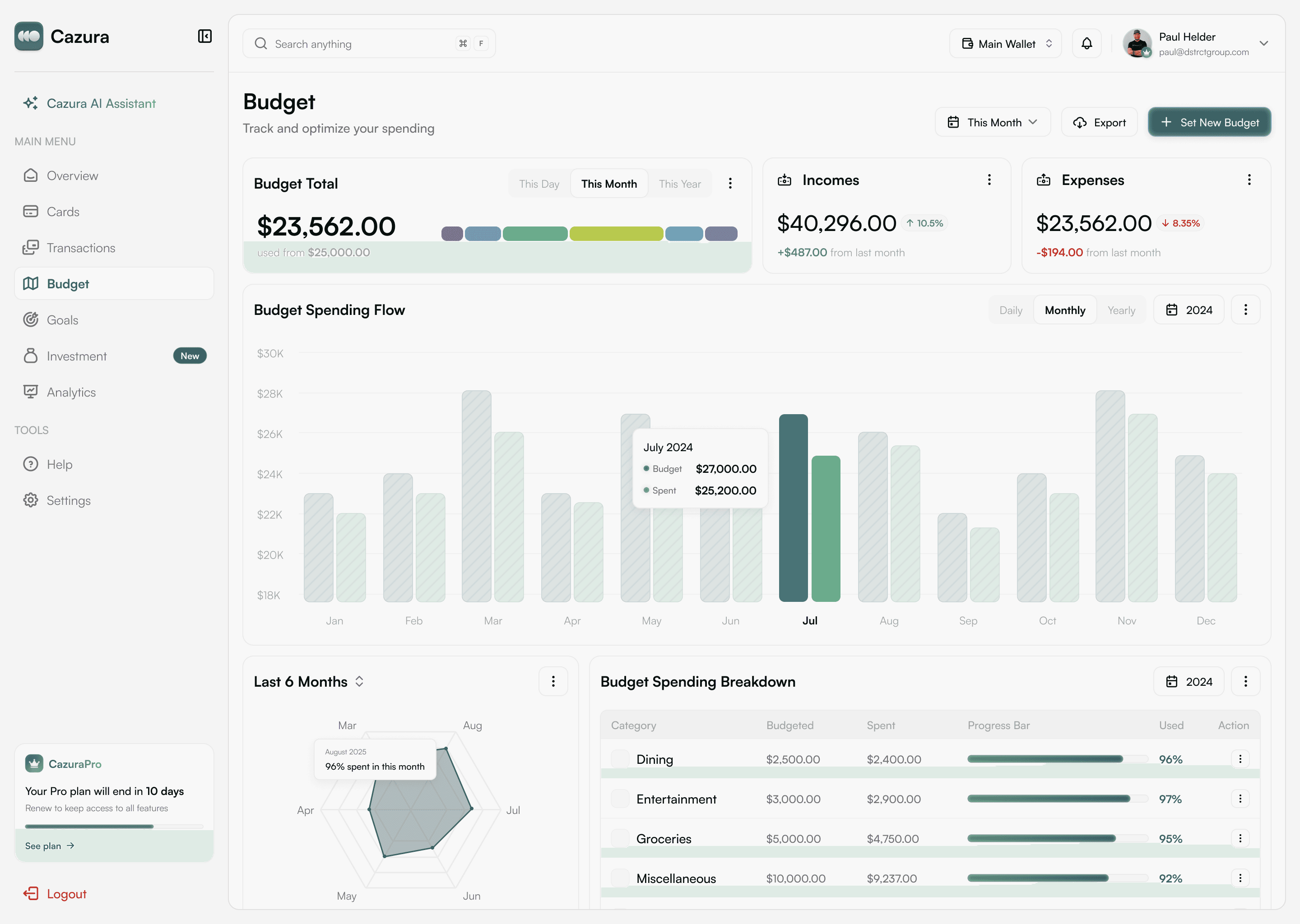Click the olive-green budget segment
1300x924 pixels.
[x=616, y=233]
